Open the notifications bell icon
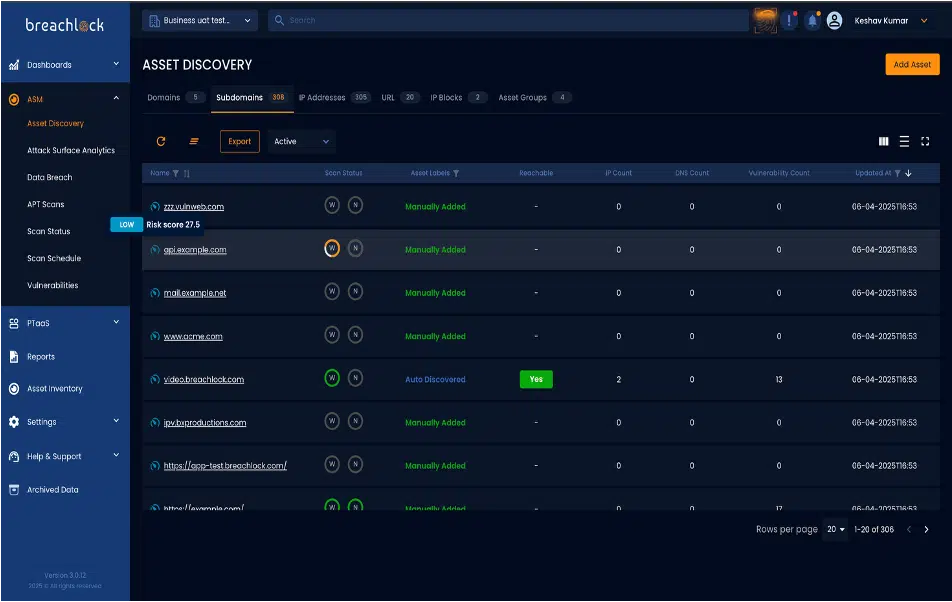The image size is (952, 602). (x=812, y=21)
